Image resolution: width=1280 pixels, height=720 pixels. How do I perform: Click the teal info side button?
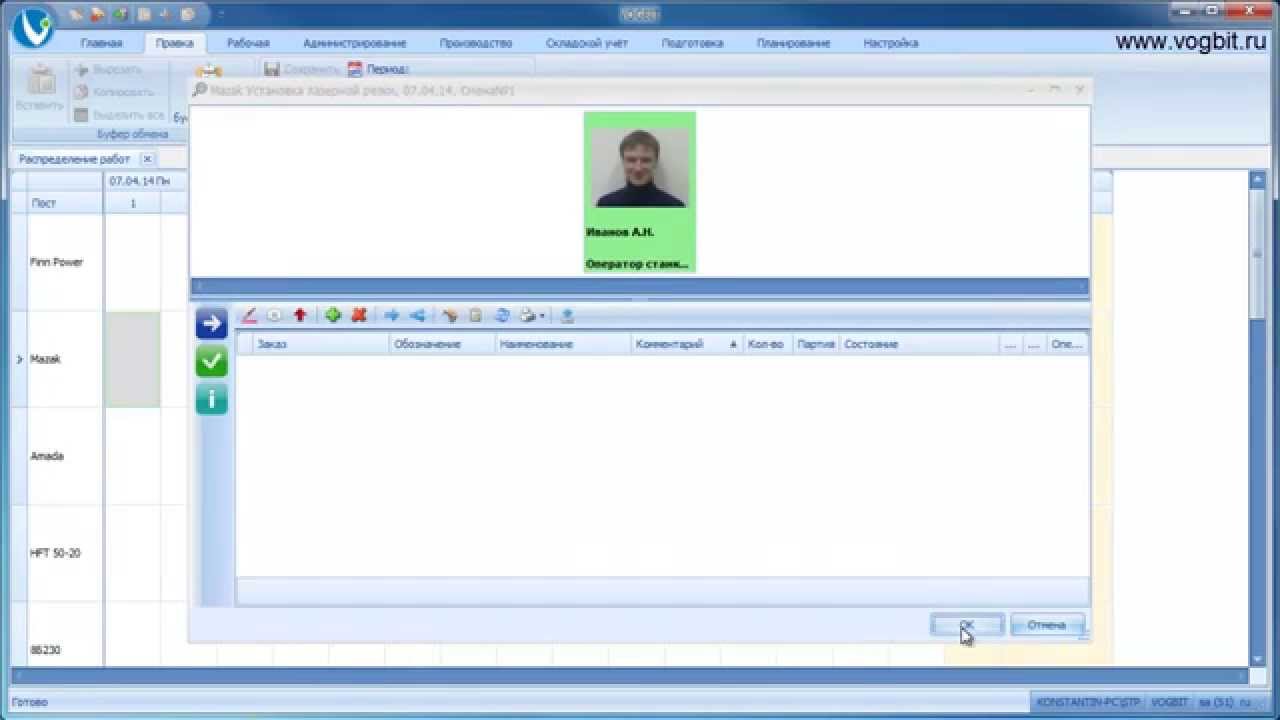[212, 400]
